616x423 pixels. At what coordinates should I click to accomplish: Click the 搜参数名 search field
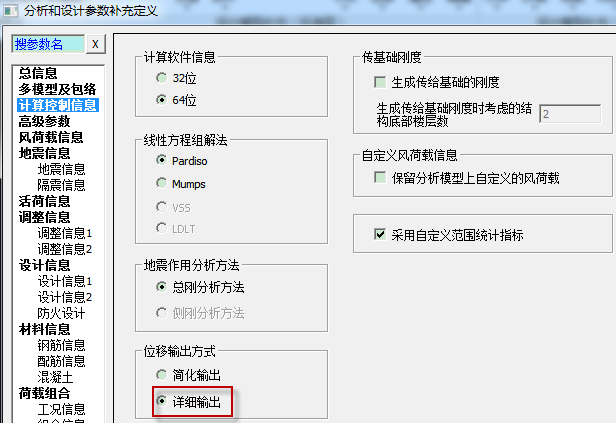(48, 44)
